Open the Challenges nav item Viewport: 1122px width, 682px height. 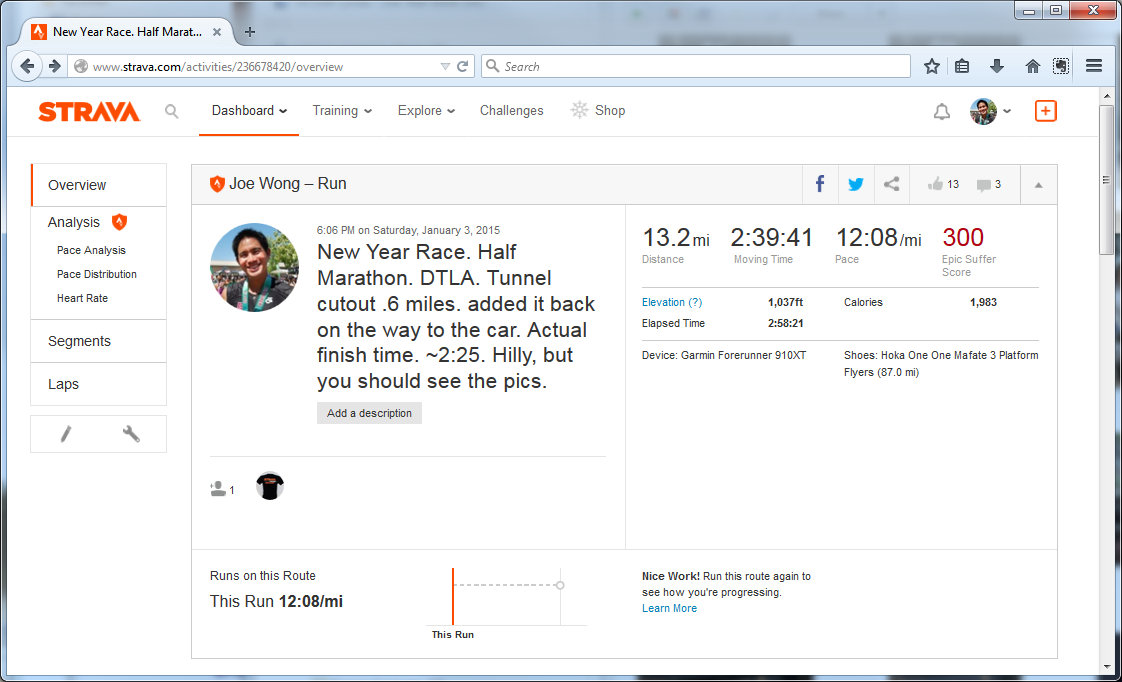(511, 111)
